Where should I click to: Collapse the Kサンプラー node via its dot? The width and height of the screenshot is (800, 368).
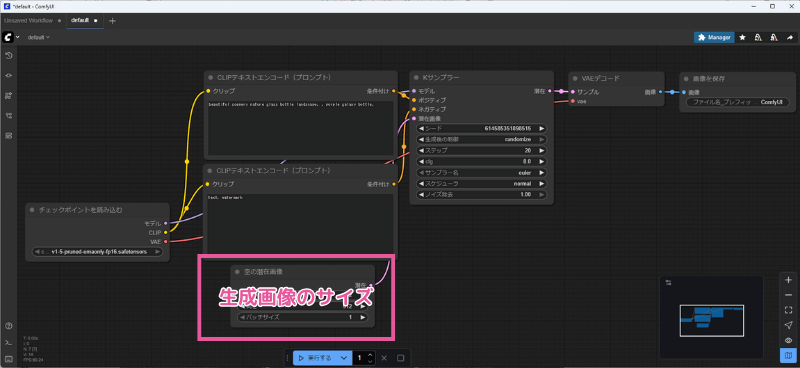[x=416, y=78]
